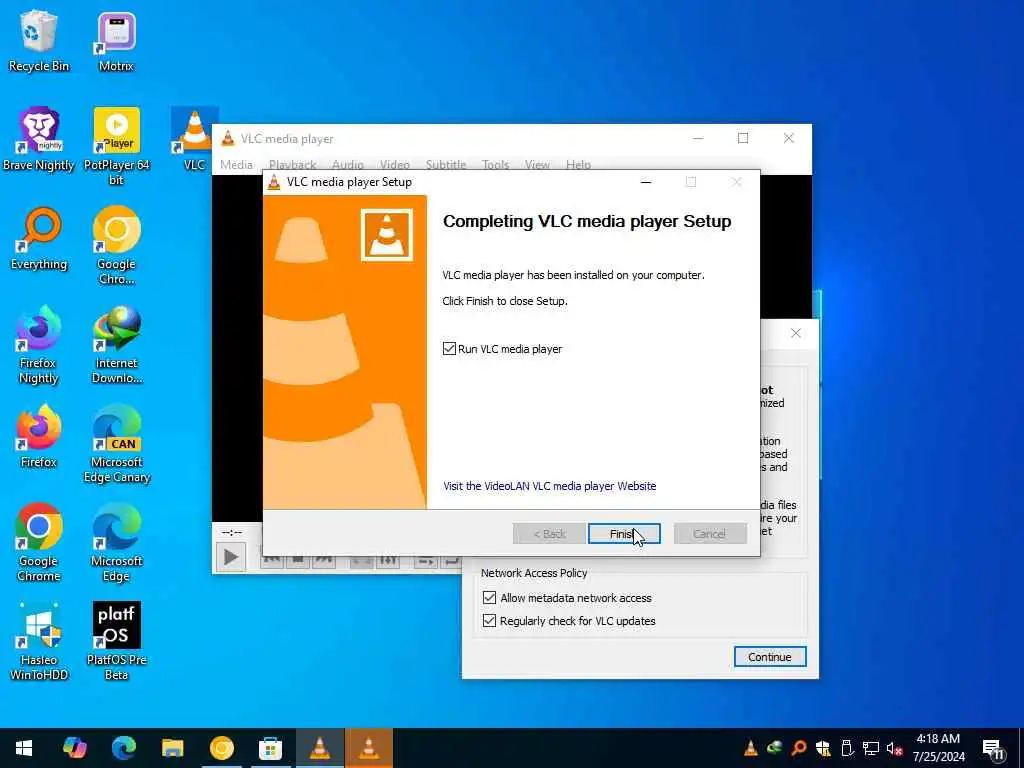Click the Play button in VLC player
This screenshot has width=1024, height=768.
pyautogui.click(x=231, y=557)
